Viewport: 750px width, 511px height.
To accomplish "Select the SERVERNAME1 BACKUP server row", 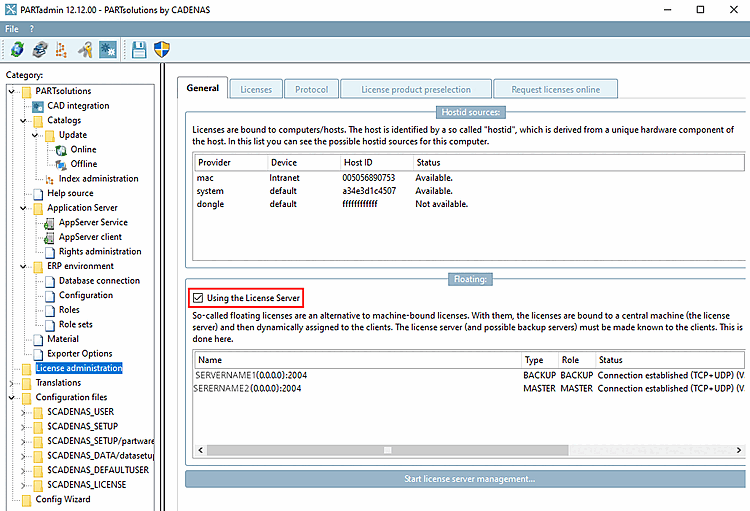I will point(469,376).
